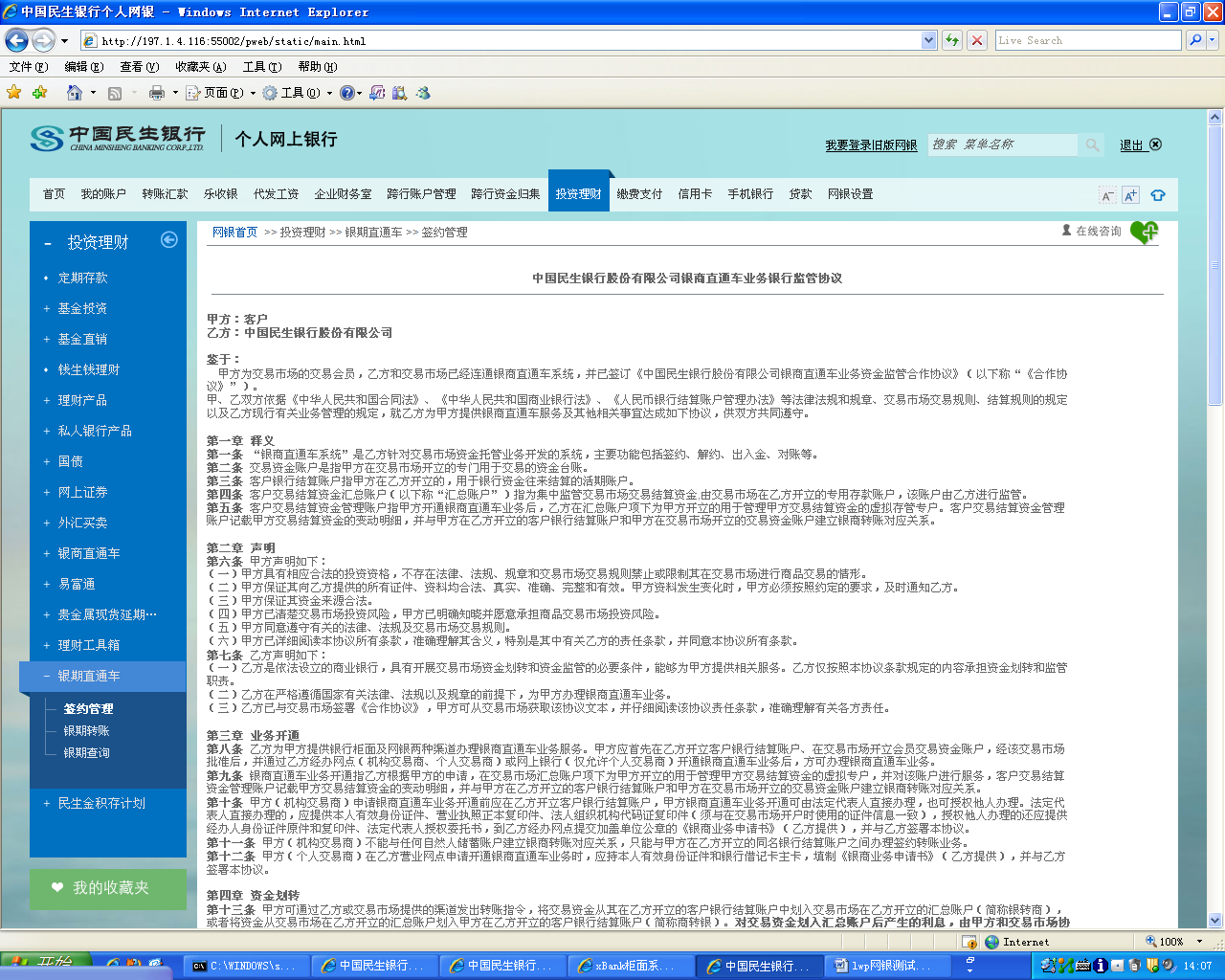Switch to lwp网银测试... taskbar window
1225x980 pixels.
pos(885,966)
